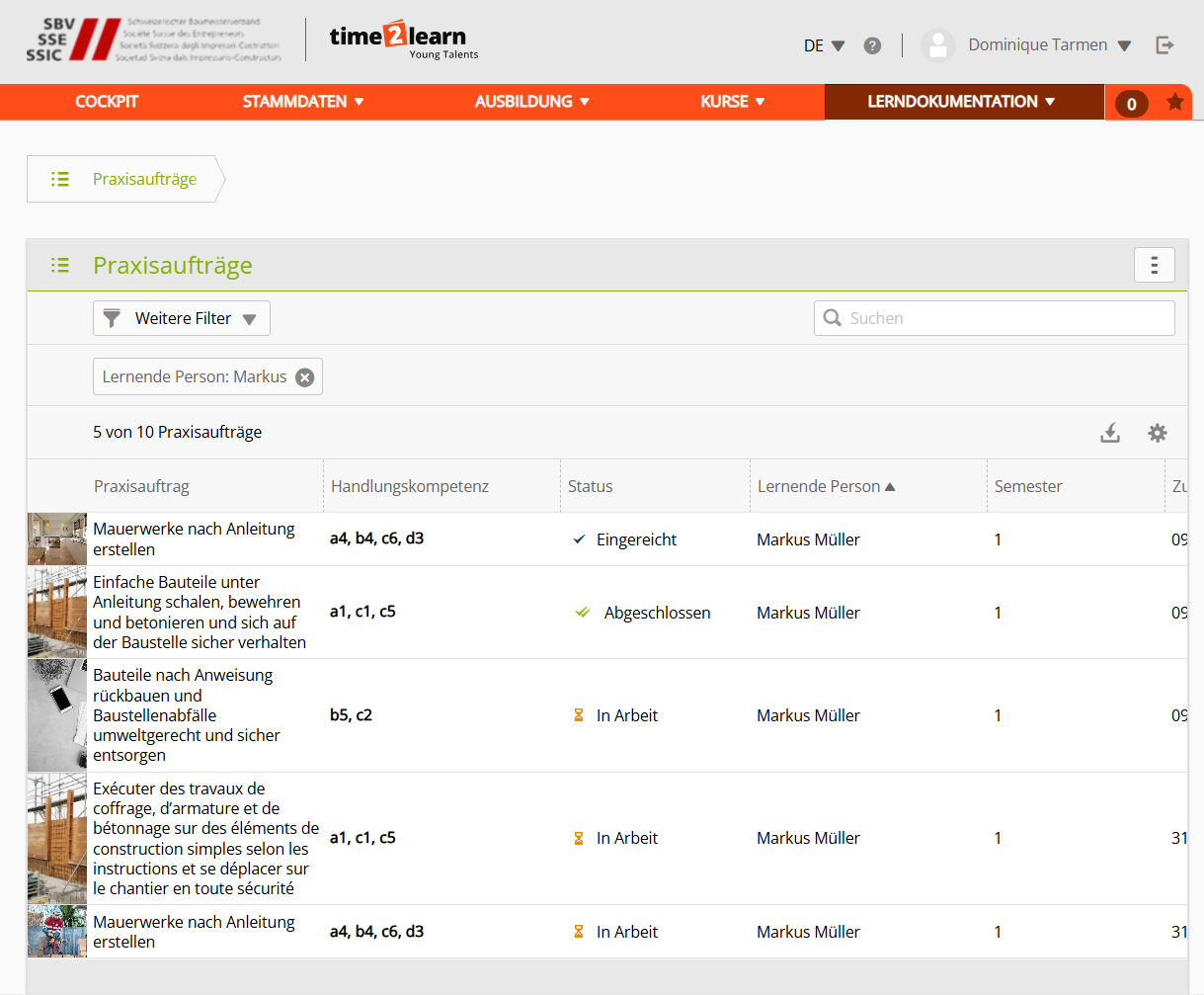The image size is (1204, 995).
Task: Open the three-dot options menu
Action: pos(1154,265)
